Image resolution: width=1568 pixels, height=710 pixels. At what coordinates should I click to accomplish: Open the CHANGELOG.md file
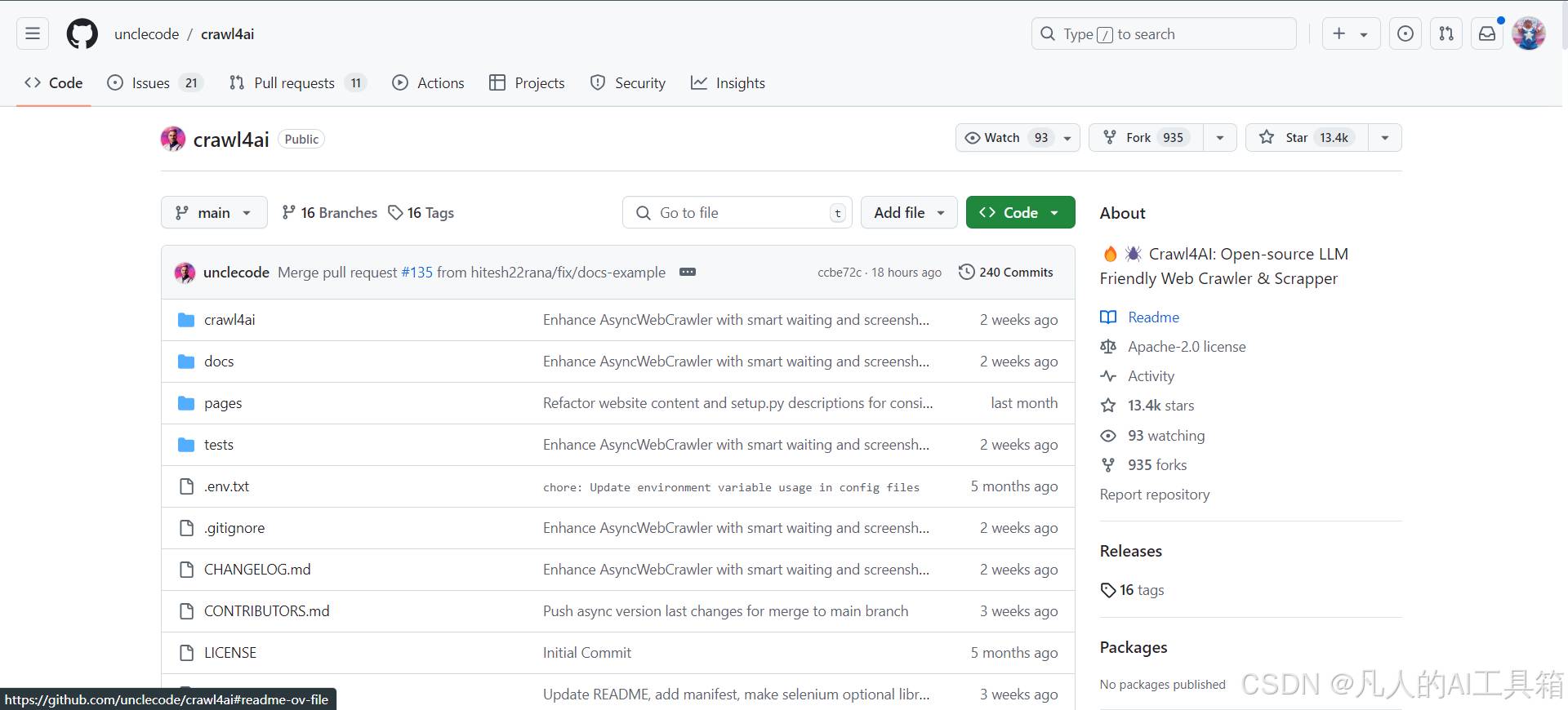click(257, 569)
